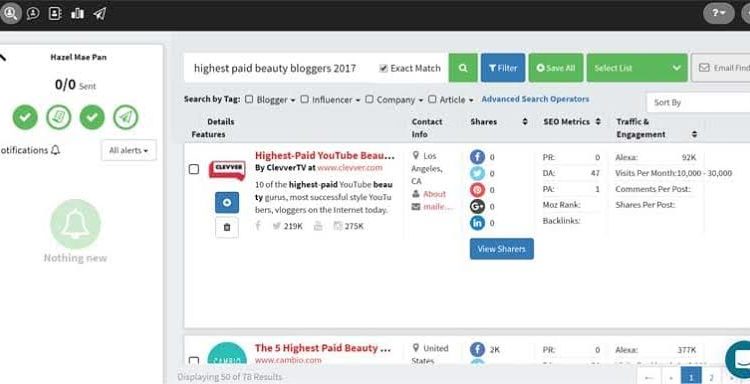Click the green magnifier search button

click(463, 68)
